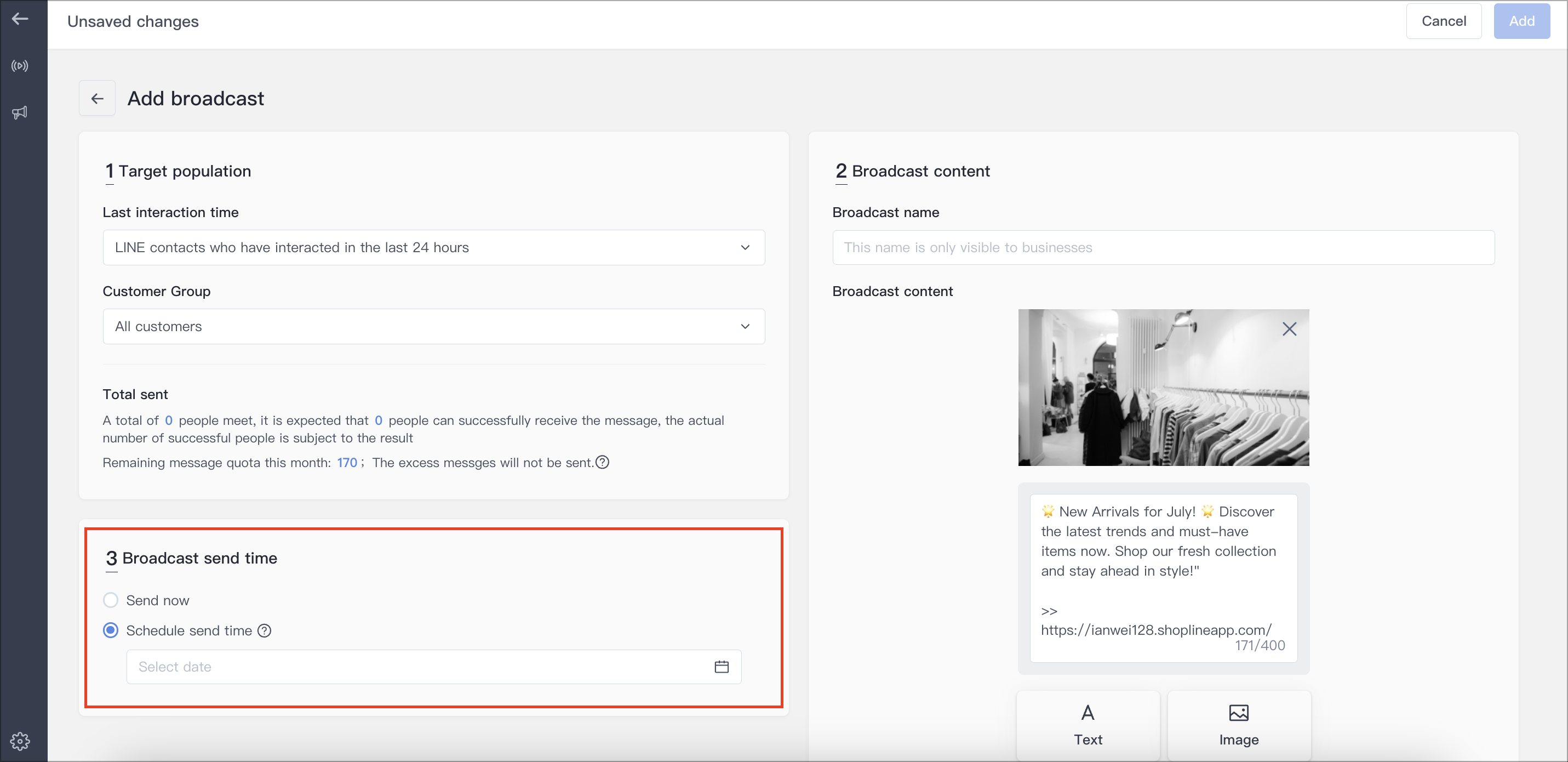Image resolution: width=1568 pixels, height=762 pixels.
Task: Click the clothing store image thumbnail
Action: click(x=1163, y=388)
